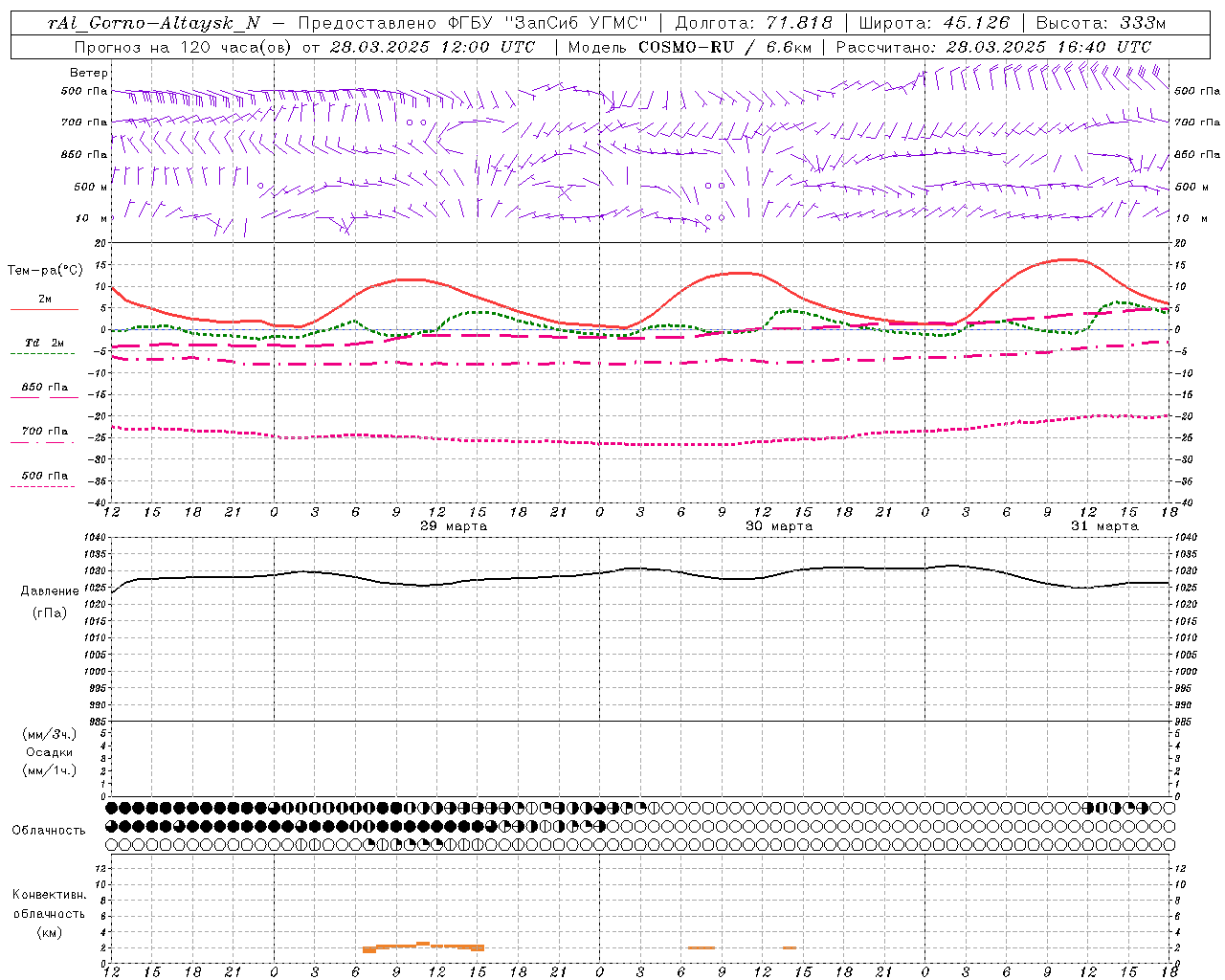Click the Облачность cloud cover label
Screen dimensions: 1225x980
click(x=49, y=831)
